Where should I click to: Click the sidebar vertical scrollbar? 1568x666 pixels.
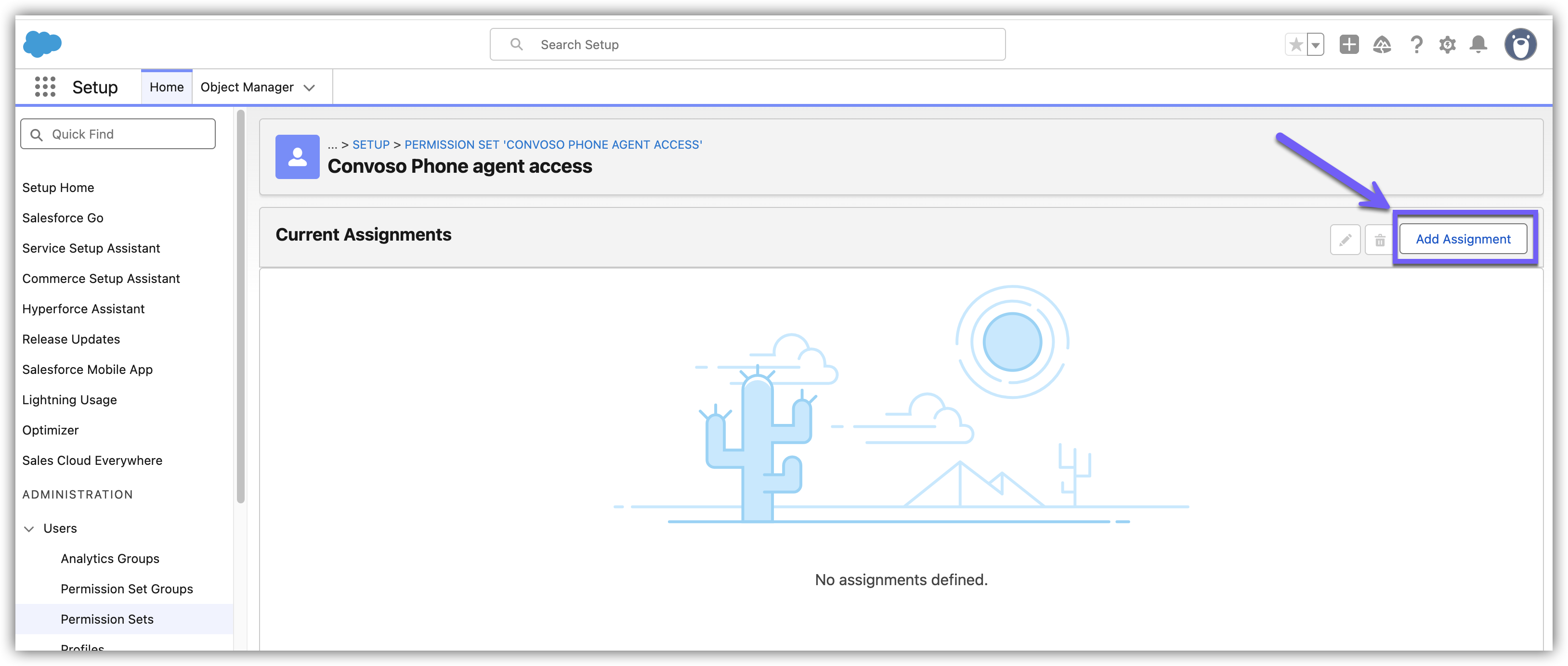240,304
